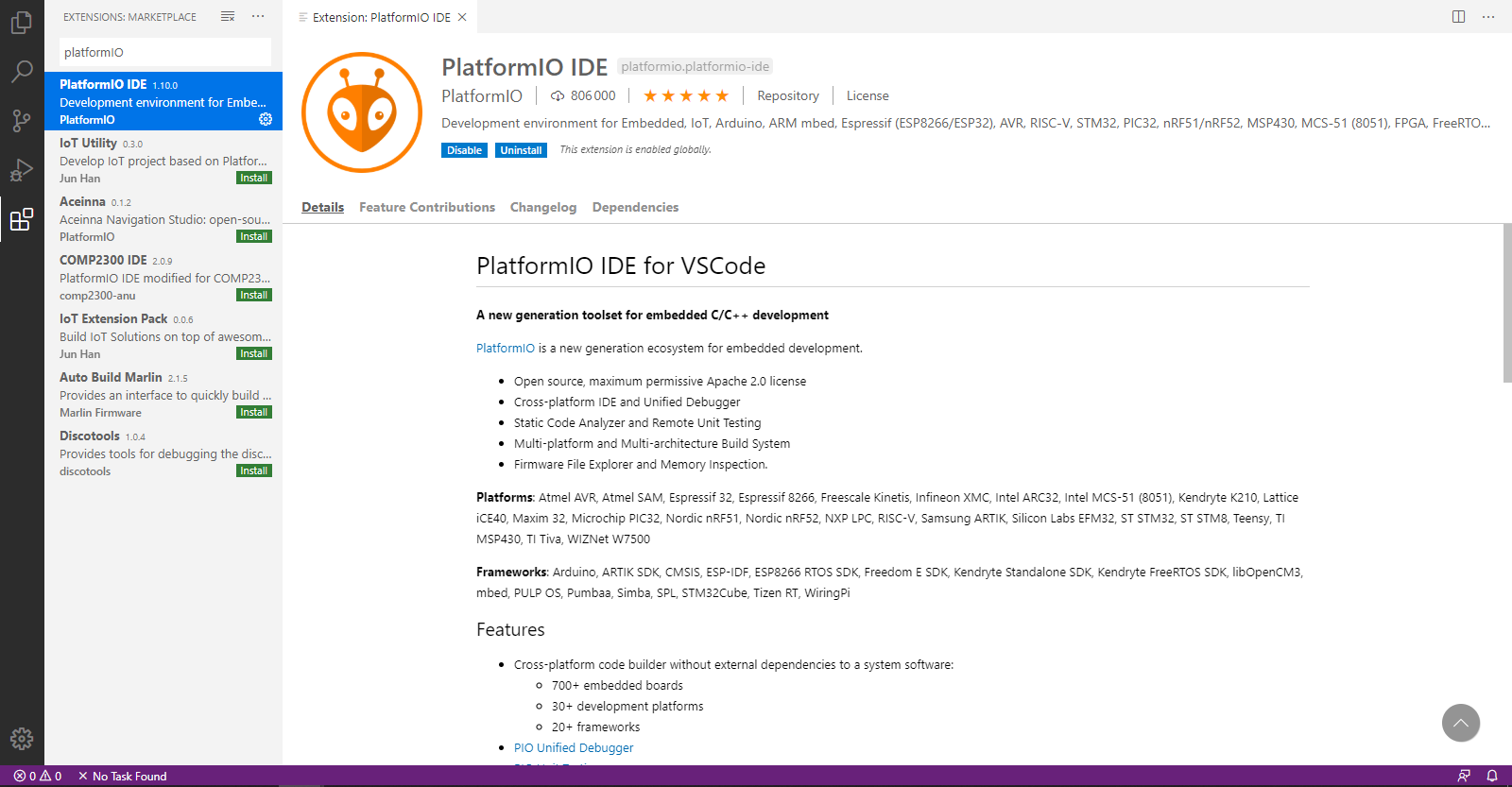Click No Task Found status item

click(122, 776)
